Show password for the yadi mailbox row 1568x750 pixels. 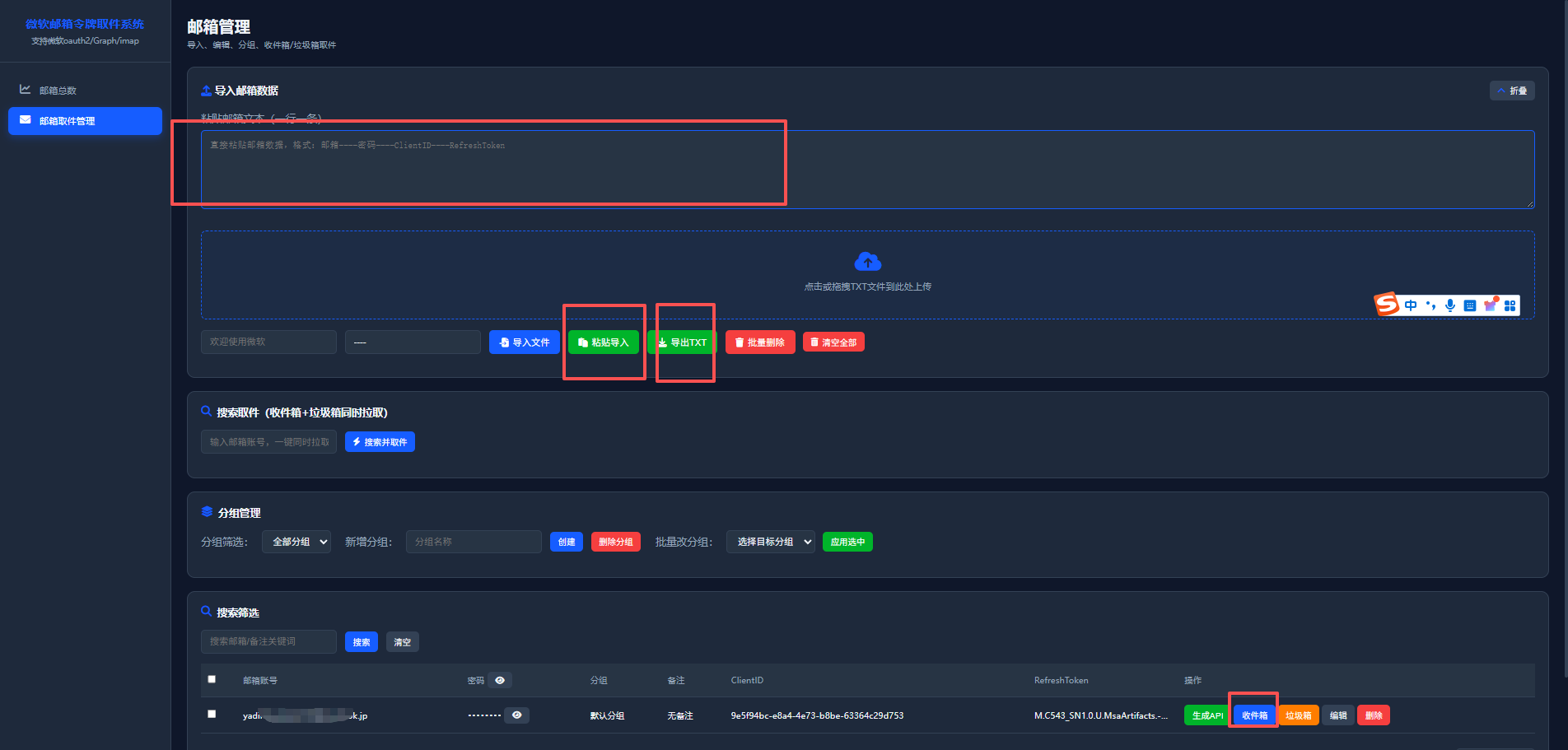(516, 715)
